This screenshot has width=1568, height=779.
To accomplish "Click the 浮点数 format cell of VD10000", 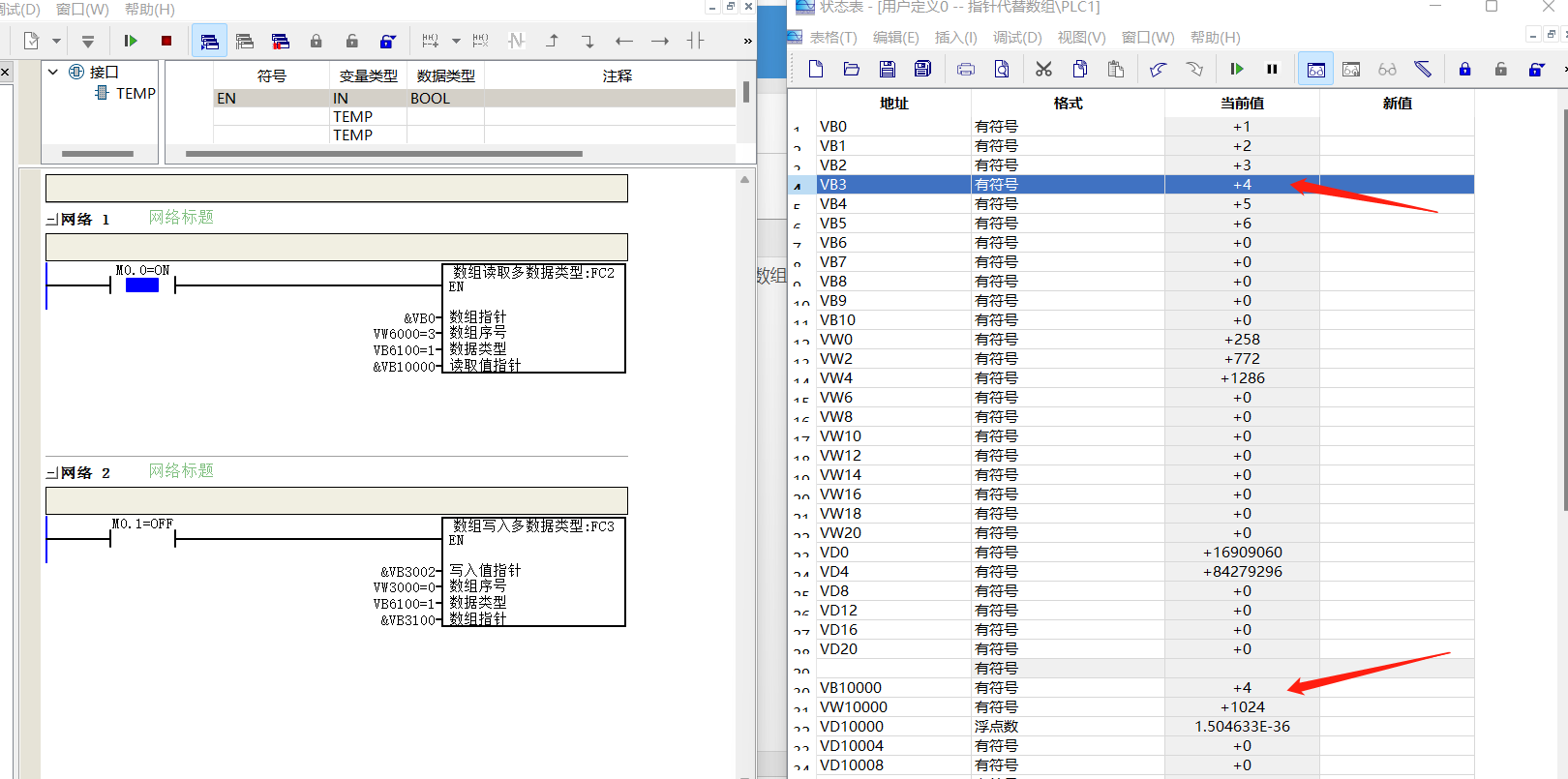I will 1068,726.
